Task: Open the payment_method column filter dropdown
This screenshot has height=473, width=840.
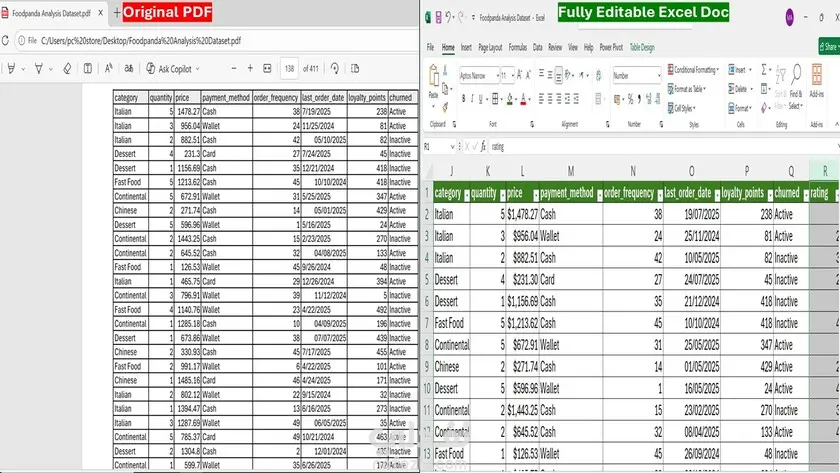Action: [599, 196]
